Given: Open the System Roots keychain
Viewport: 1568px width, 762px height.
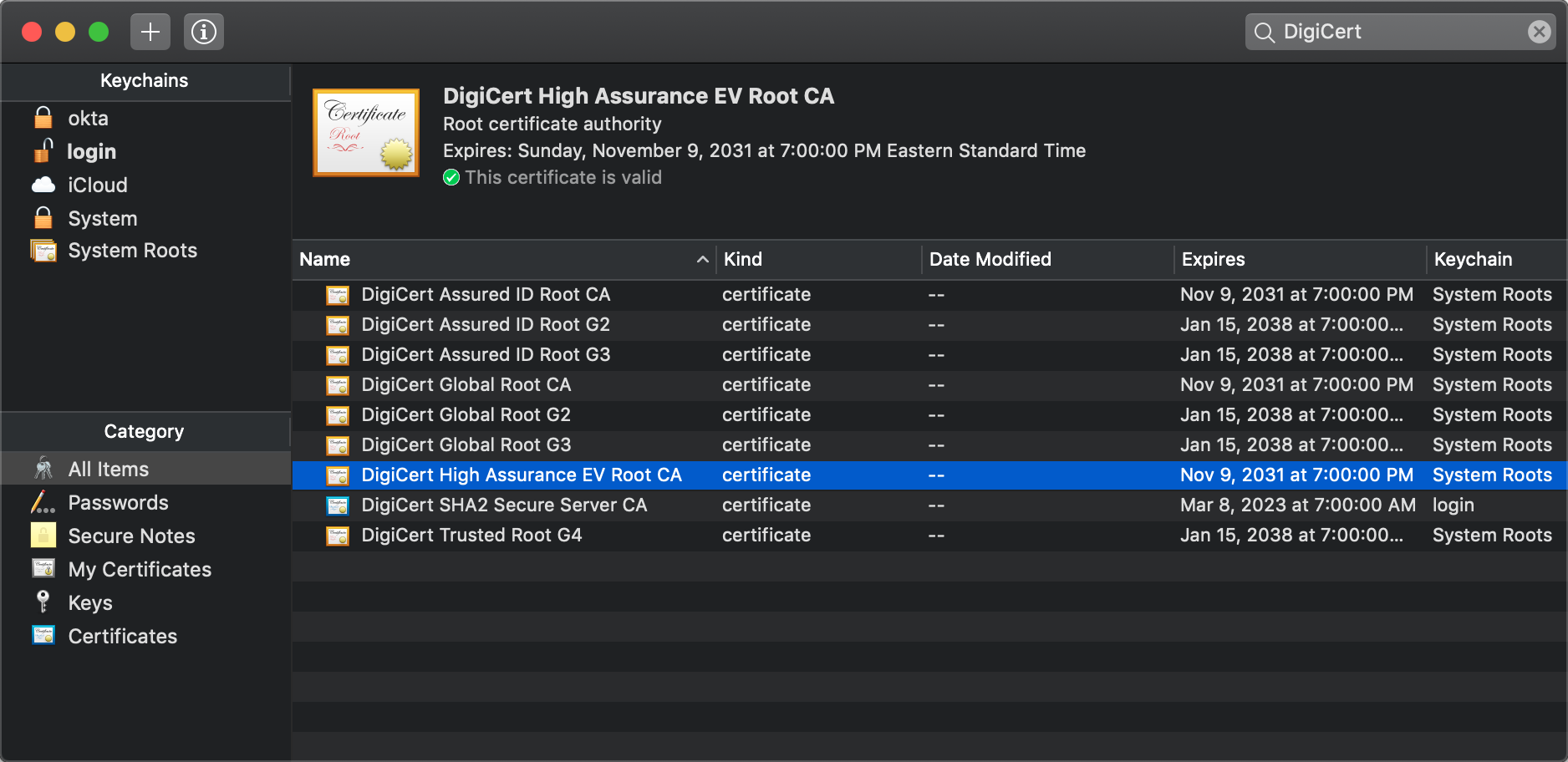Looking at the screenshot, I should point(132,251).
